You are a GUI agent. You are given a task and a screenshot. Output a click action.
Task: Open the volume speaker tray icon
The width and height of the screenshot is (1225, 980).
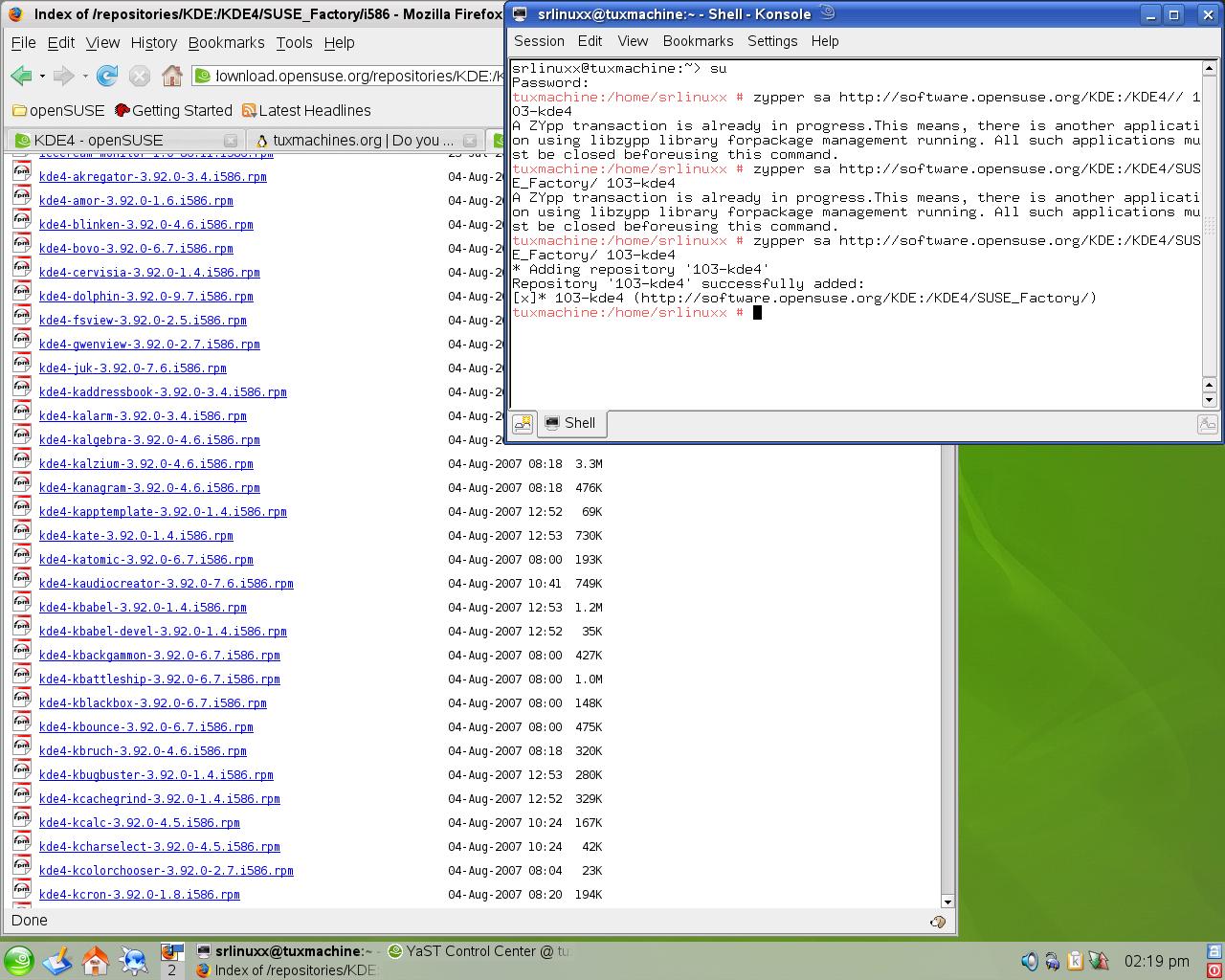[x=1030, y=961]
